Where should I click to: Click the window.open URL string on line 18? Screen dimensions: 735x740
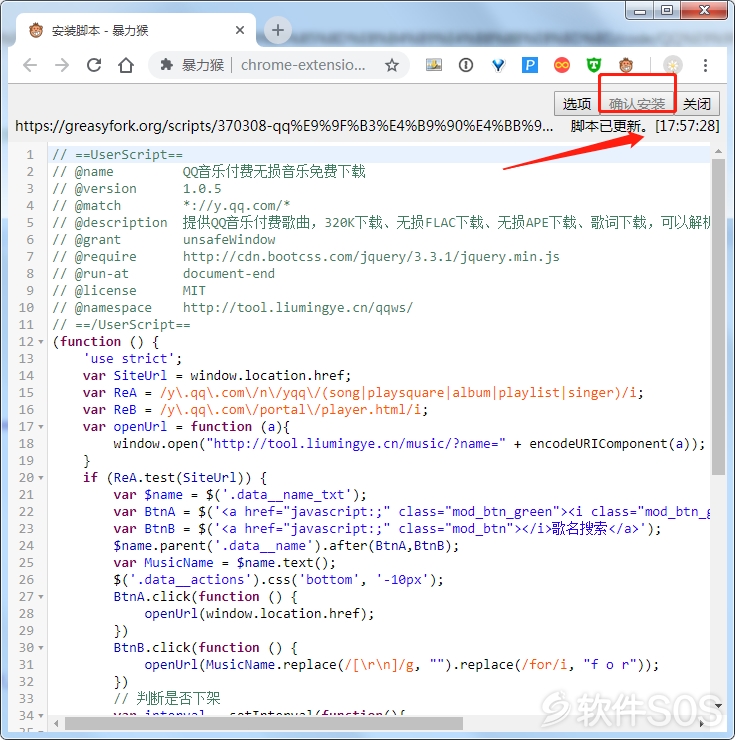356,444
